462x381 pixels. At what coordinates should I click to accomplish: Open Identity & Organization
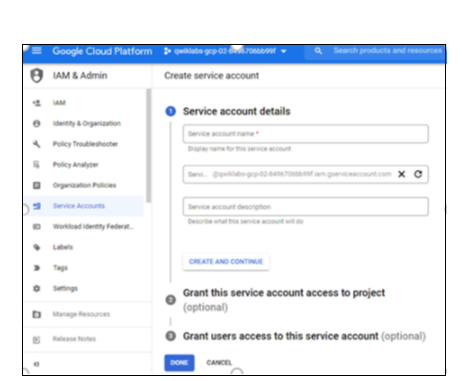tap(87, 123)
